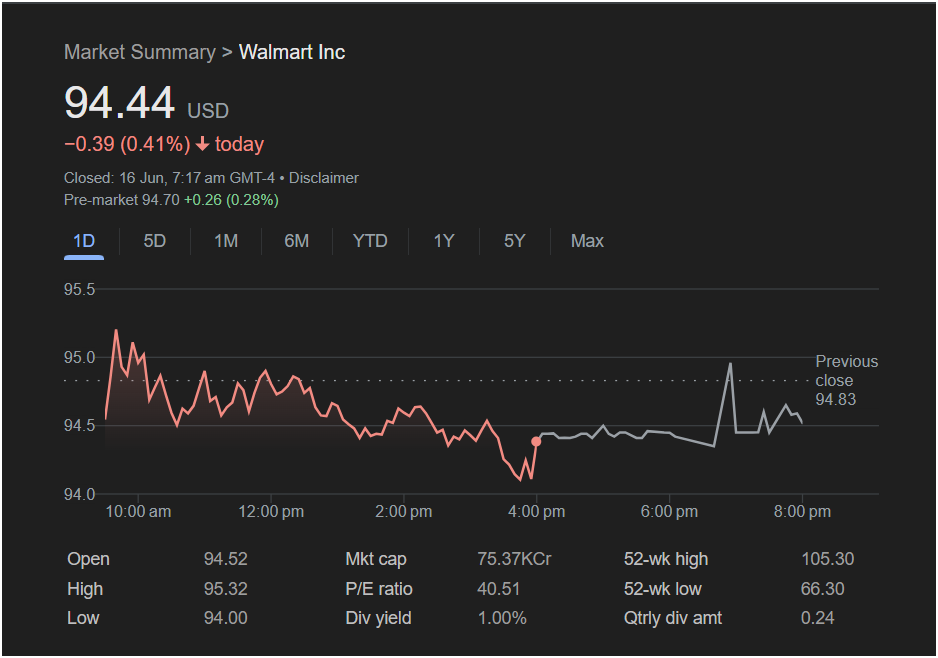This screenshot has width=938, height=658.
Task: Click the 52-wk high value 105.30
Action: point(827,559)
